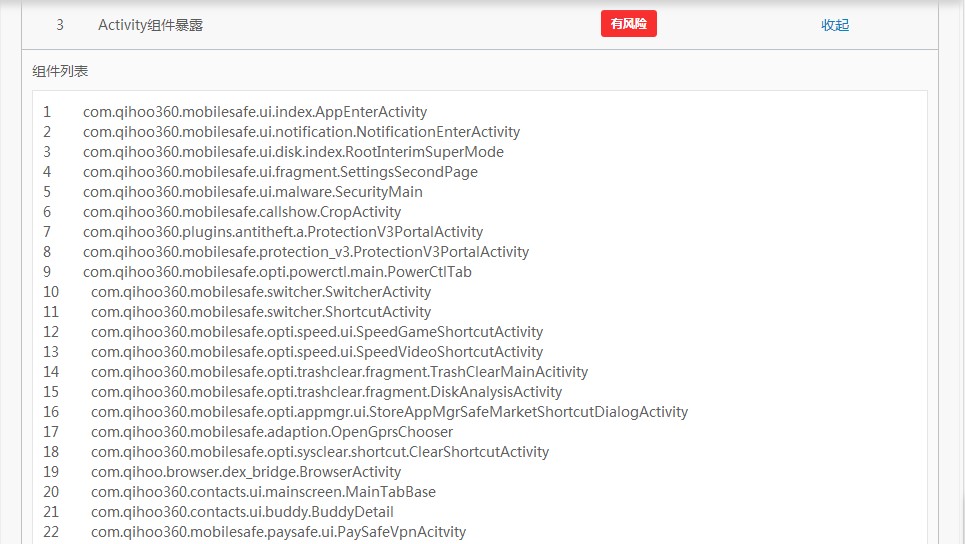Image resolution: width=965 pixels, height=544 pixels.
Task: Select the switcher.SwitcherActivity entry
Action: pos(261,292)
